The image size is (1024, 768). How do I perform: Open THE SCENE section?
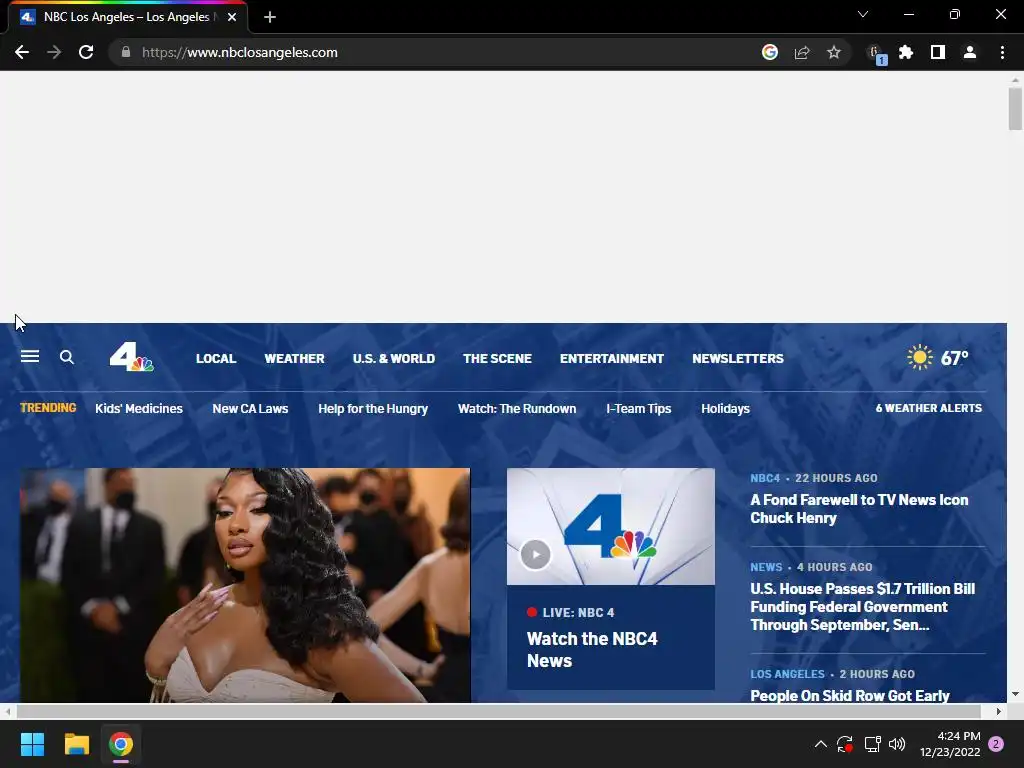point(498,359)
